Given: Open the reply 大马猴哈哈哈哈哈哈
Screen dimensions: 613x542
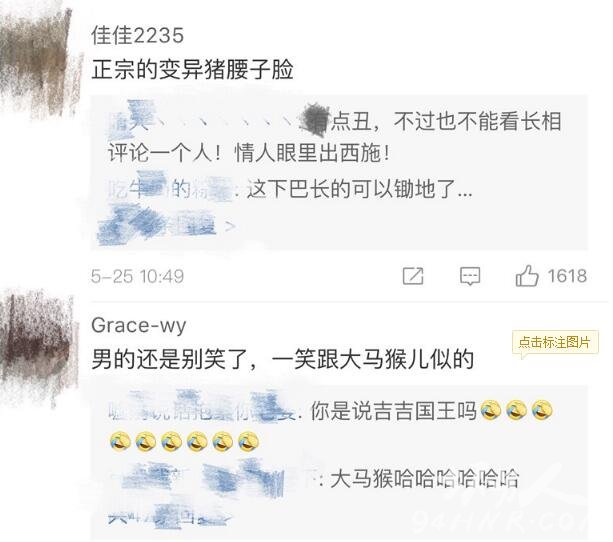Looking at the screenshot, I should point(424,478).
